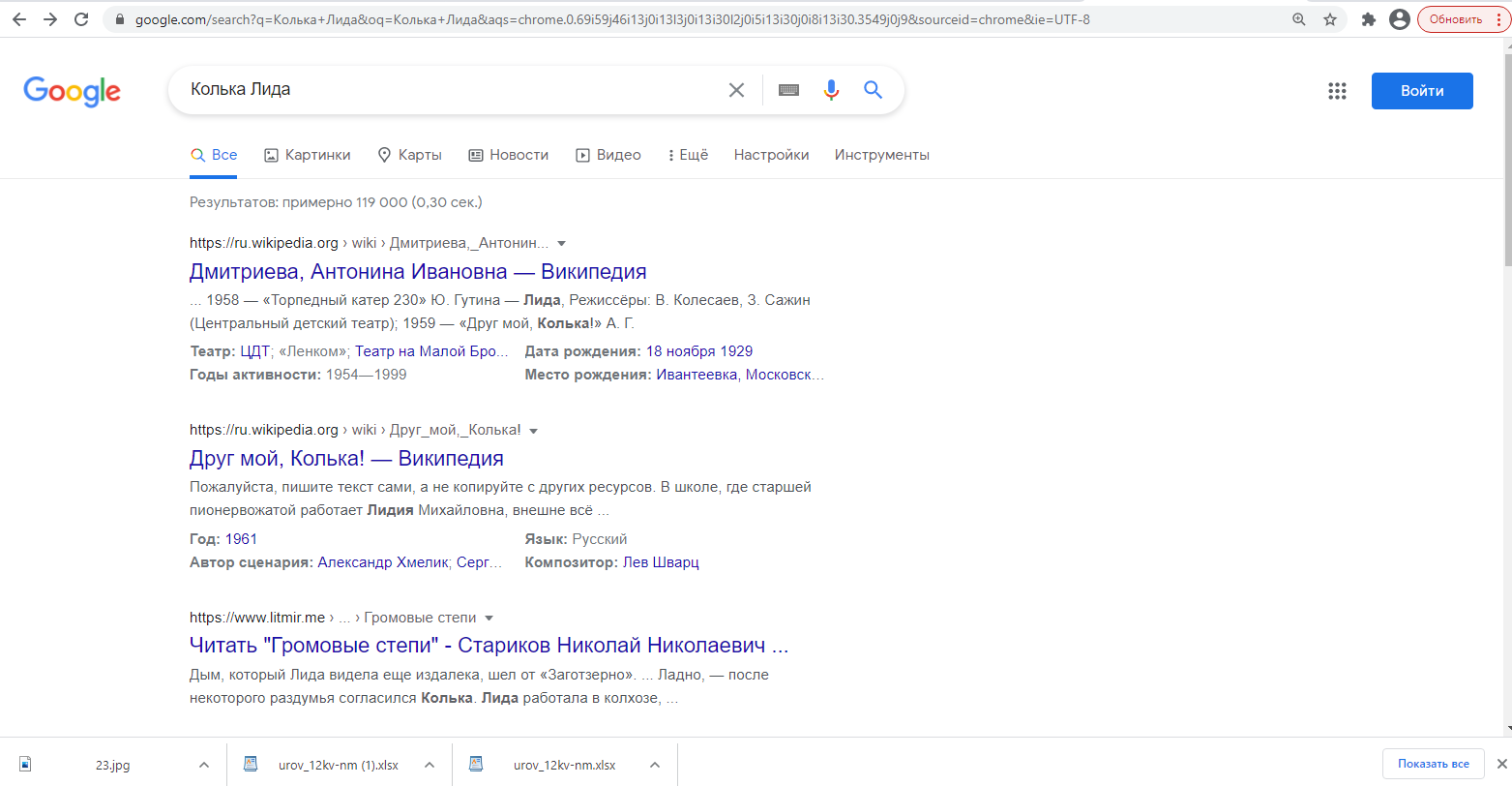Screen dimensions: 1512x786
Task: Click the 'Год: 1961' text
Action: click(223, 539)
